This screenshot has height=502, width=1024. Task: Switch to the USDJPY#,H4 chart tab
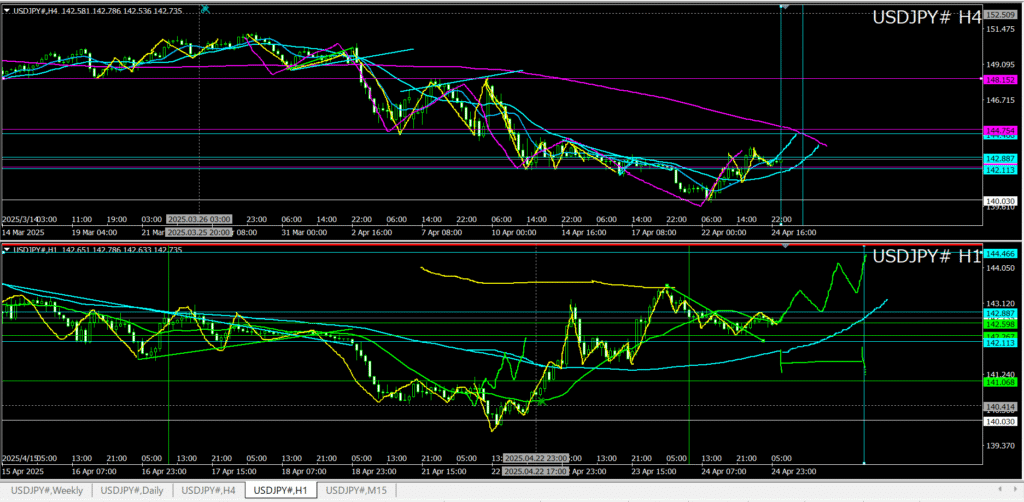coord(208,490)
